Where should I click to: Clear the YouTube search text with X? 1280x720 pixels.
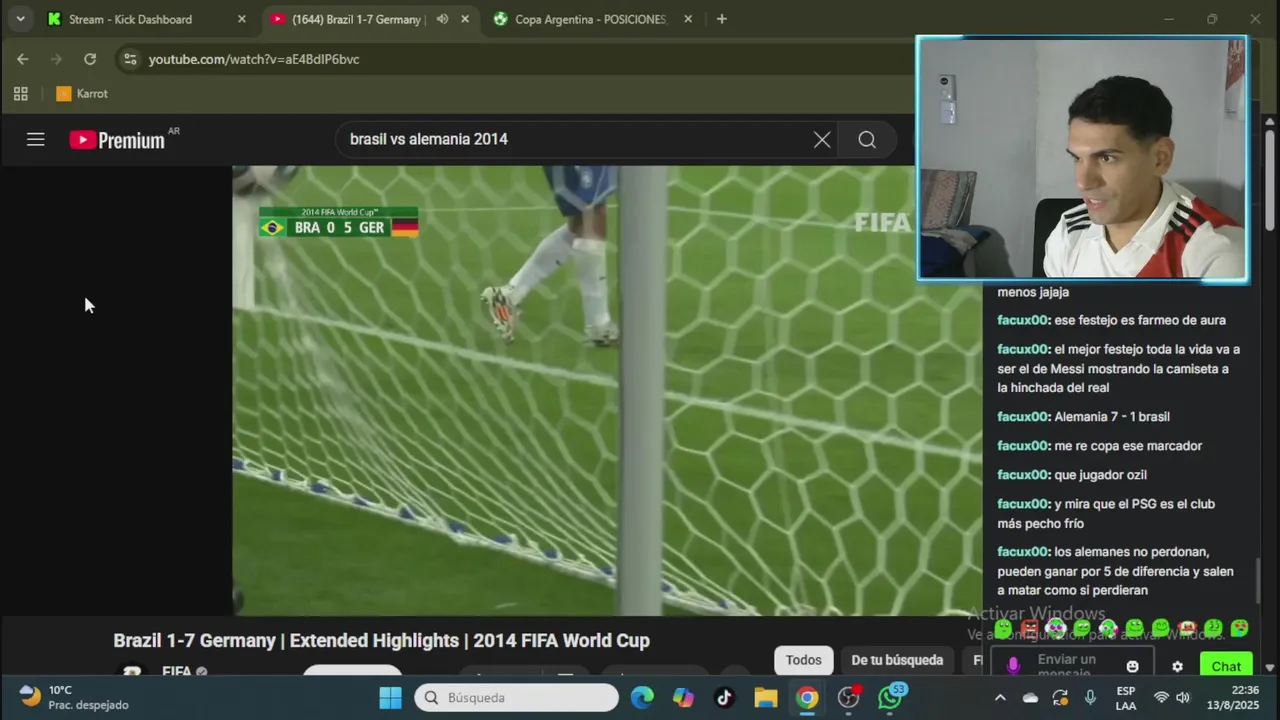click(822, 140)
